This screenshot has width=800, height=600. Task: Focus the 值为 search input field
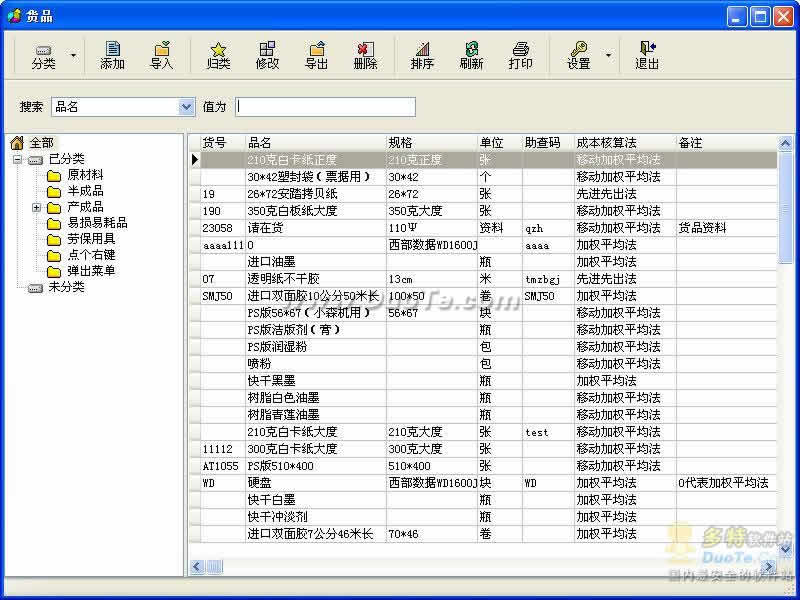pyautogui.click(x=326, y=107)
